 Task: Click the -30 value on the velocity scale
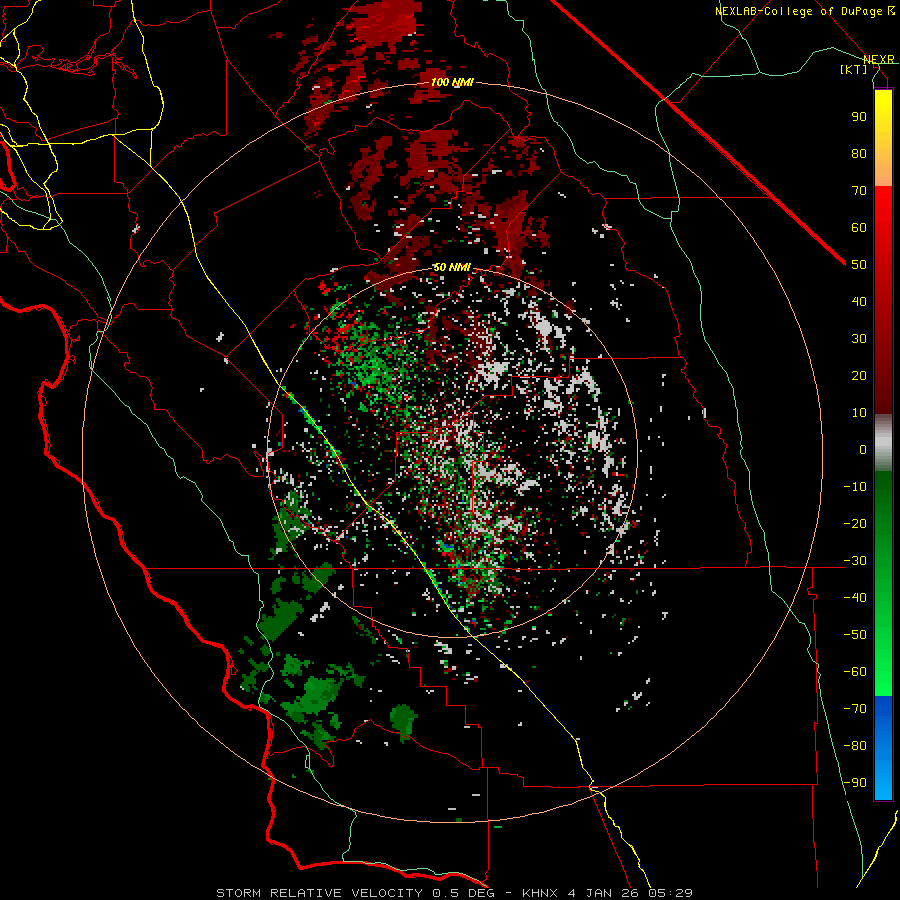click(855, 561)
